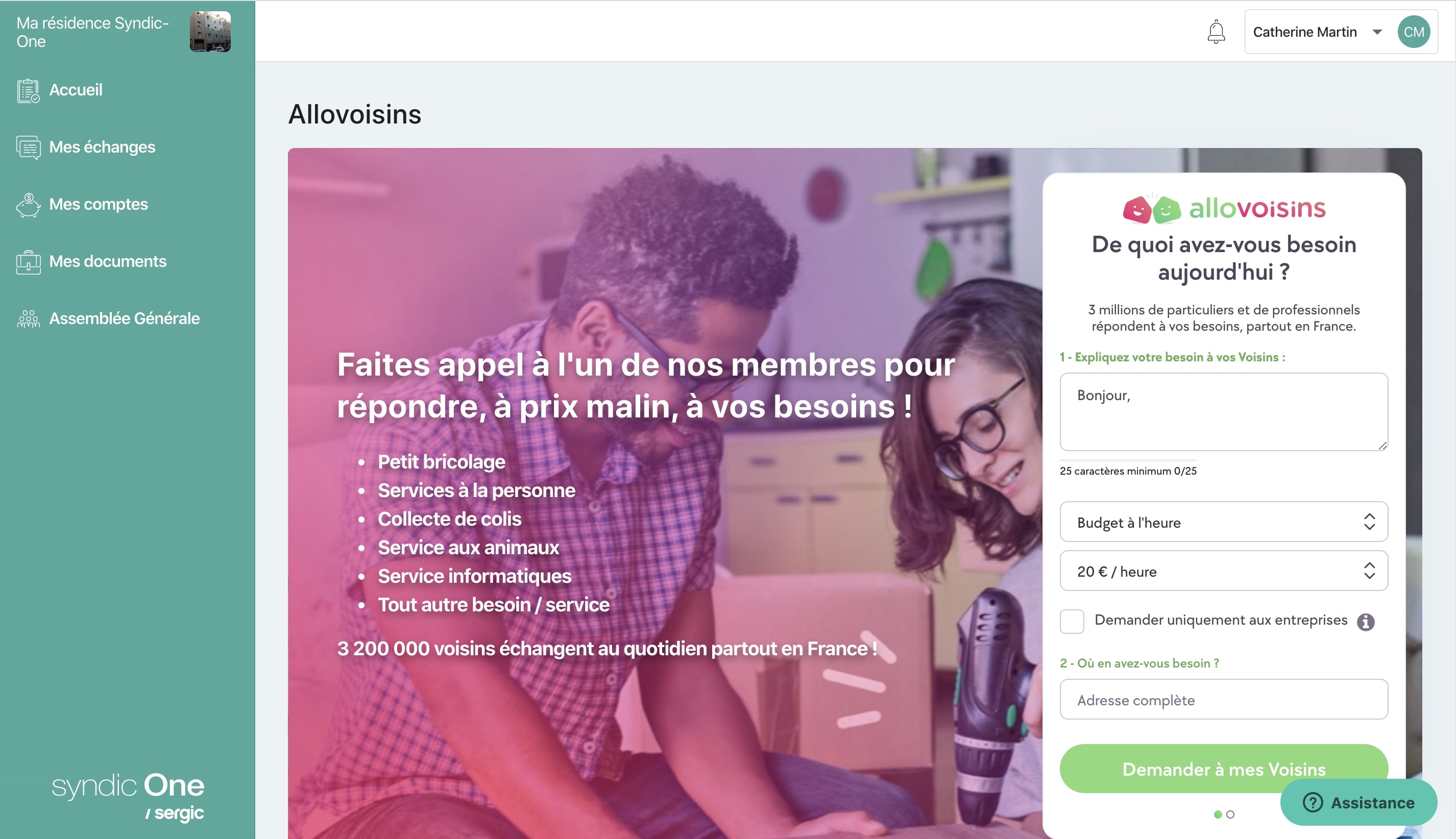Image resolution: width=1456 pixels, height=839 pixels.
Task: Select the first carousel dot indicator
Action: (1218, 814)
